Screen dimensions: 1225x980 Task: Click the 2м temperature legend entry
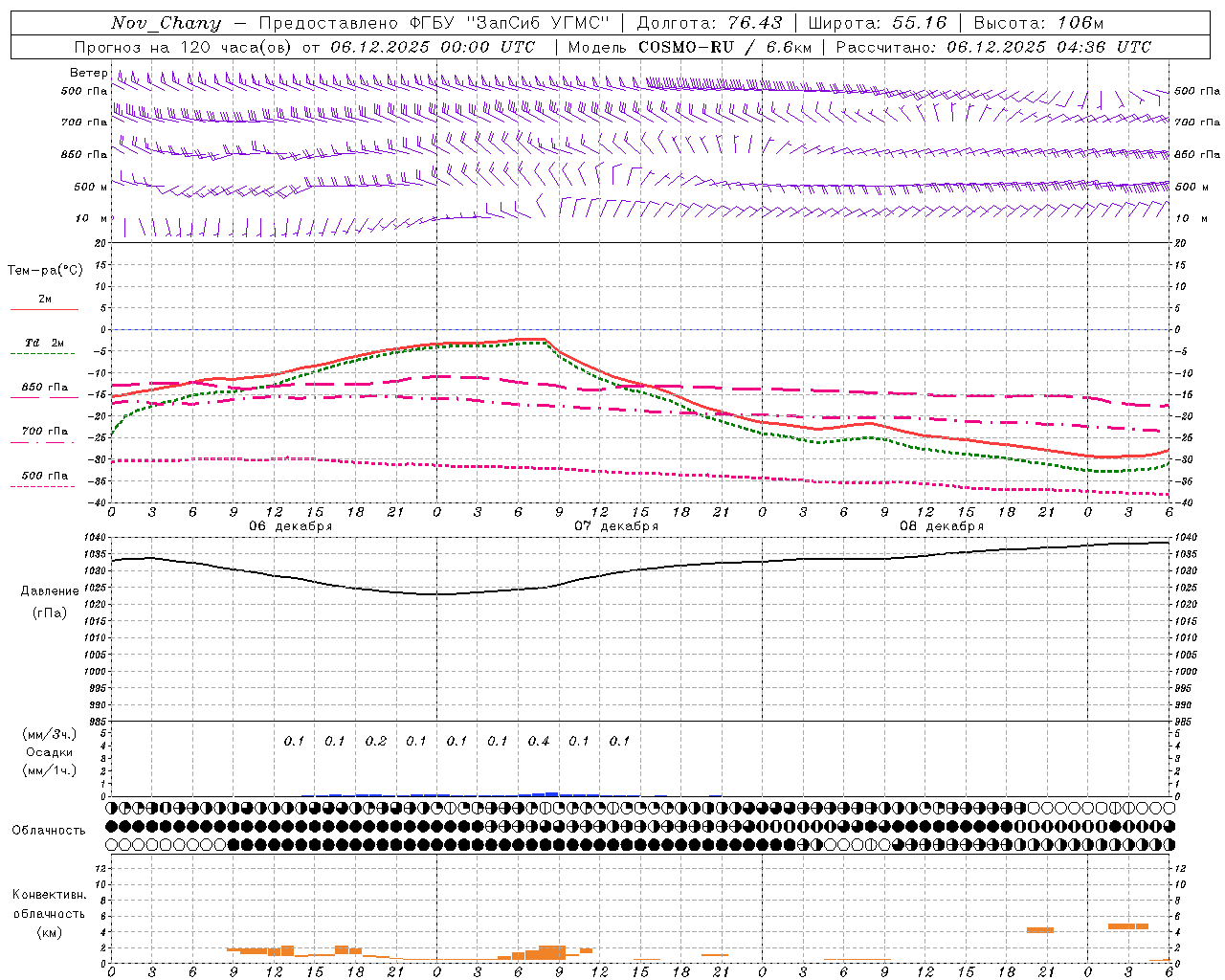(45, 299)
